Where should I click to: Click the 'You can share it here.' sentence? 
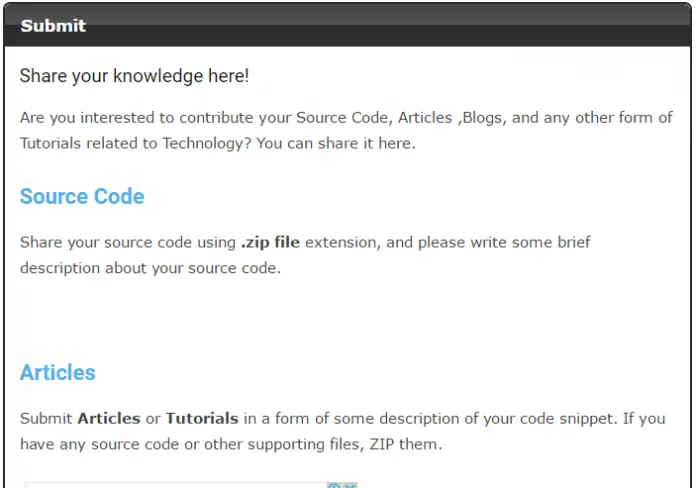pyautogui.click(x=335, y=143)
